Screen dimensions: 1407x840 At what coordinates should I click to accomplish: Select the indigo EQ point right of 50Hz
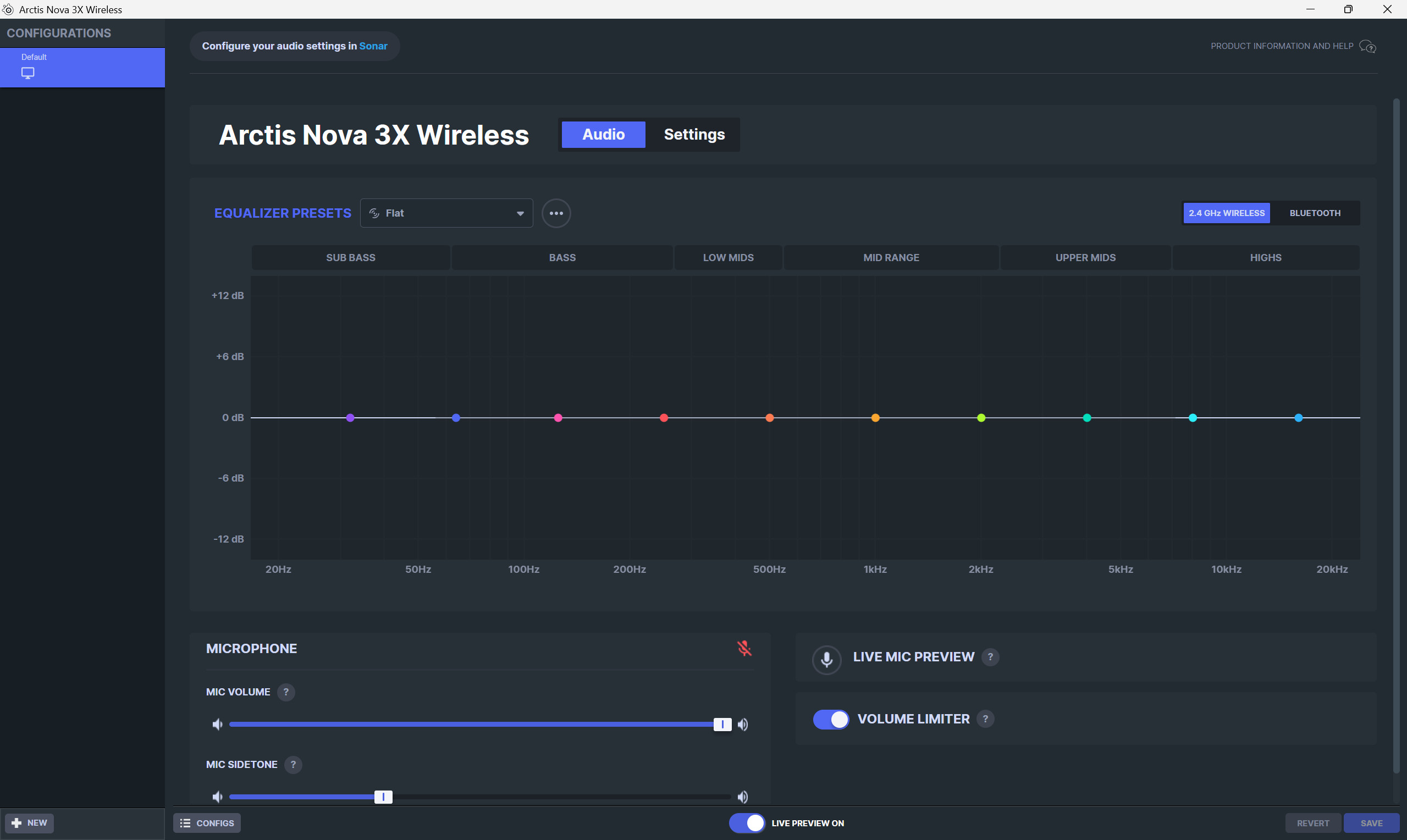point(456,418)
